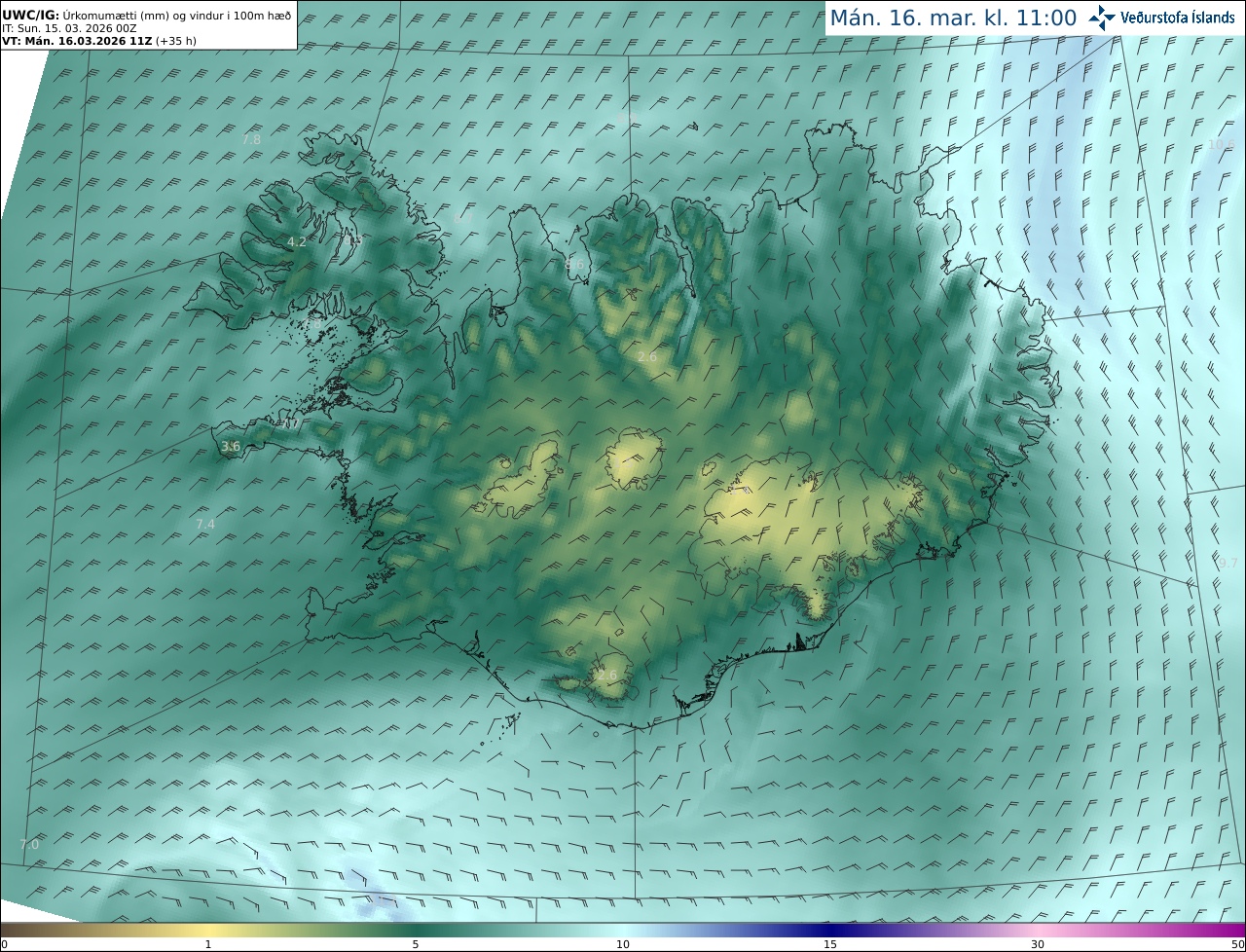1246x952 pixels.
Task: Click the 4.2 value over the Westfjords
Action: 296,241
